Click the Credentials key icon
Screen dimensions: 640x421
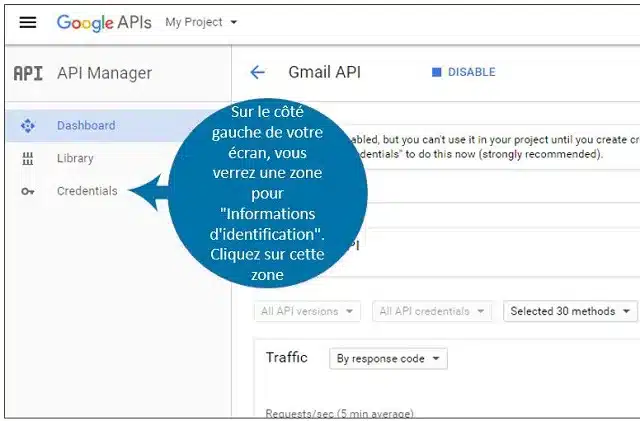click(28, 191)
